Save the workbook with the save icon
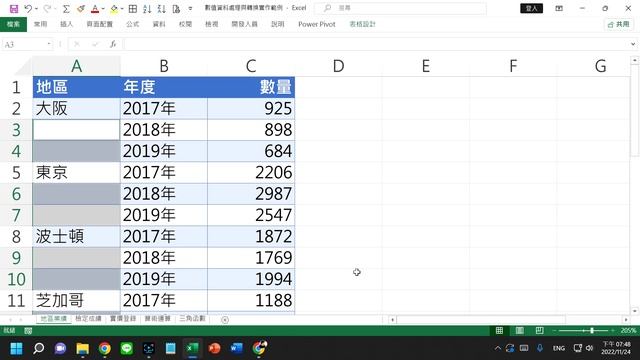This screenshot has width=640, height=360. click(13, 9)
